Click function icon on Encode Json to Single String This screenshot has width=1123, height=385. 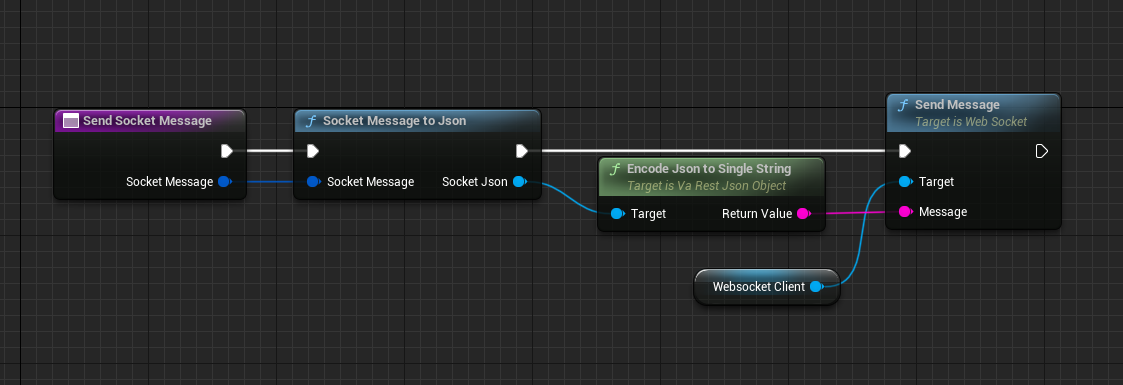pyautogui.click(x=614, y=170)
